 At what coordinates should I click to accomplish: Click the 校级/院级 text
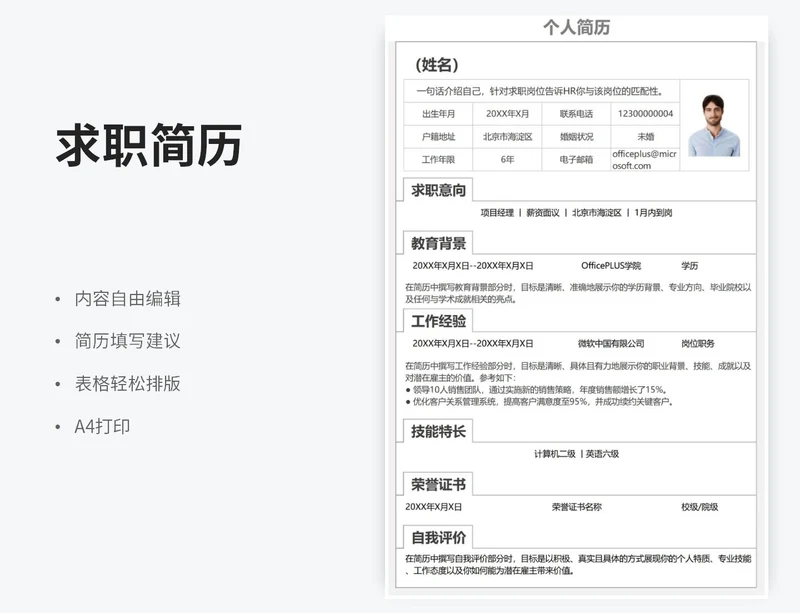click(699, 507)
